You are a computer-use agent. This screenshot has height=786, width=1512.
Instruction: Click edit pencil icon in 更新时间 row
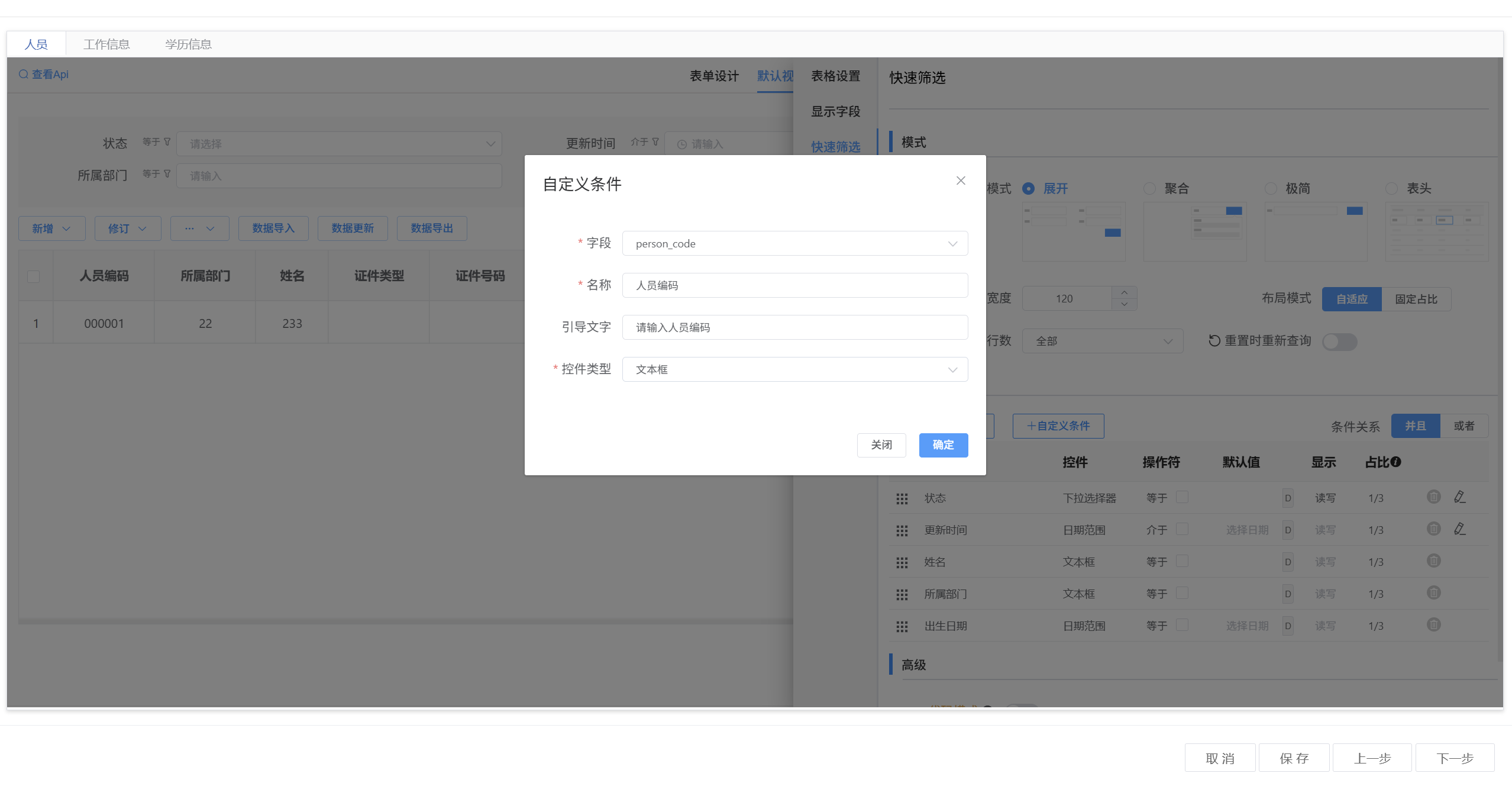pyautogui.click(x=1459, y=529)
